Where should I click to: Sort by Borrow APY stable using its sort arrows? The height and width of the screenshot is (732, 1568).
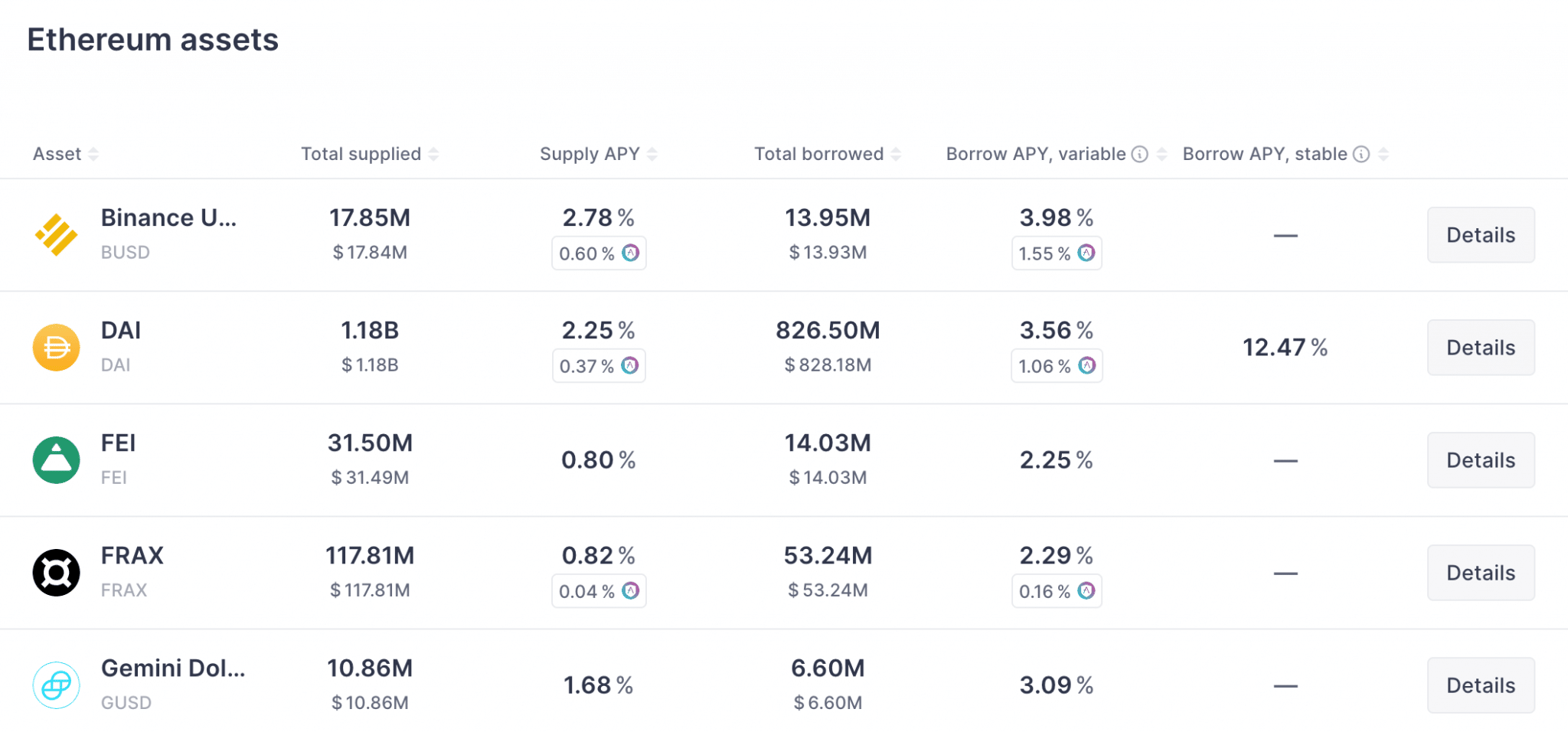pos(1383,155)
